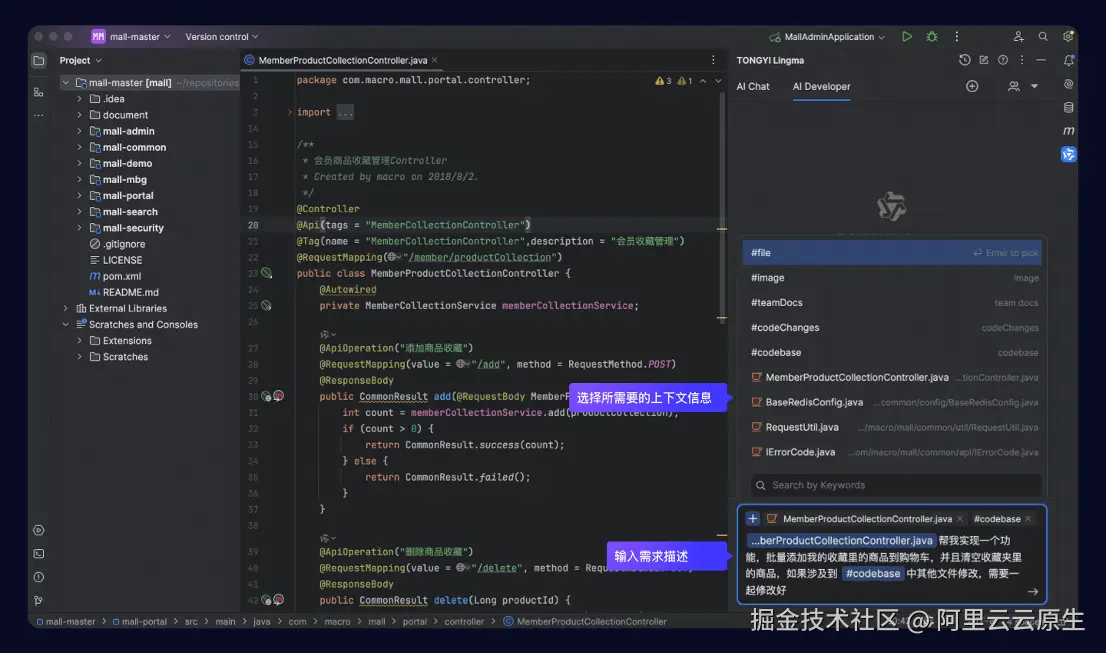Expand the mall-admin module
Image resolution: width=1106 pixels, height=654 pixels.
pyautogui.click(x=79, y=131)
